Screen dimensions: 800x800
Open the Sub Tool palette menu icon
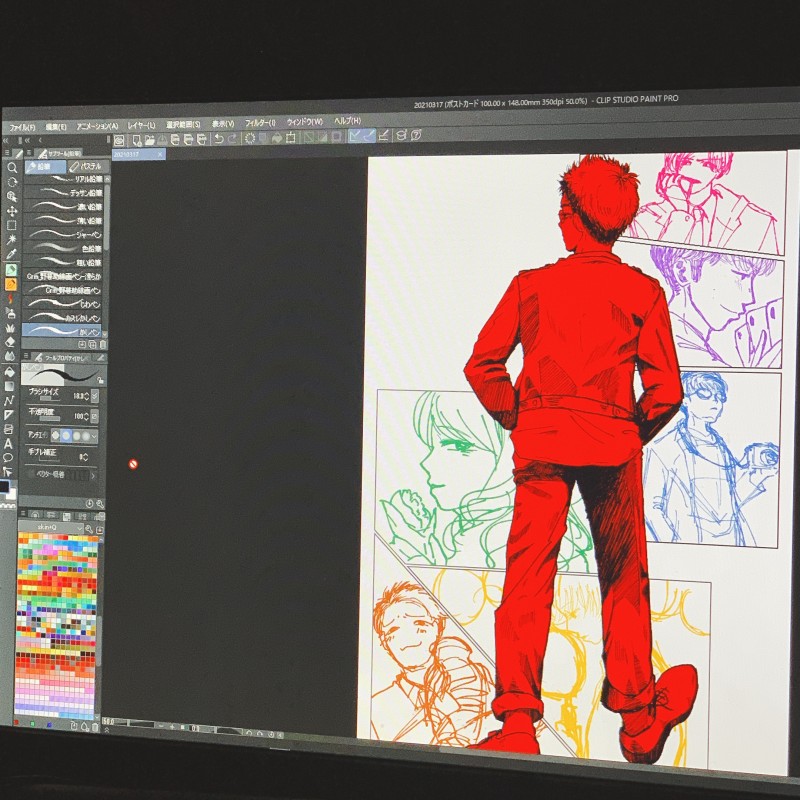click(x=30, y=153)
